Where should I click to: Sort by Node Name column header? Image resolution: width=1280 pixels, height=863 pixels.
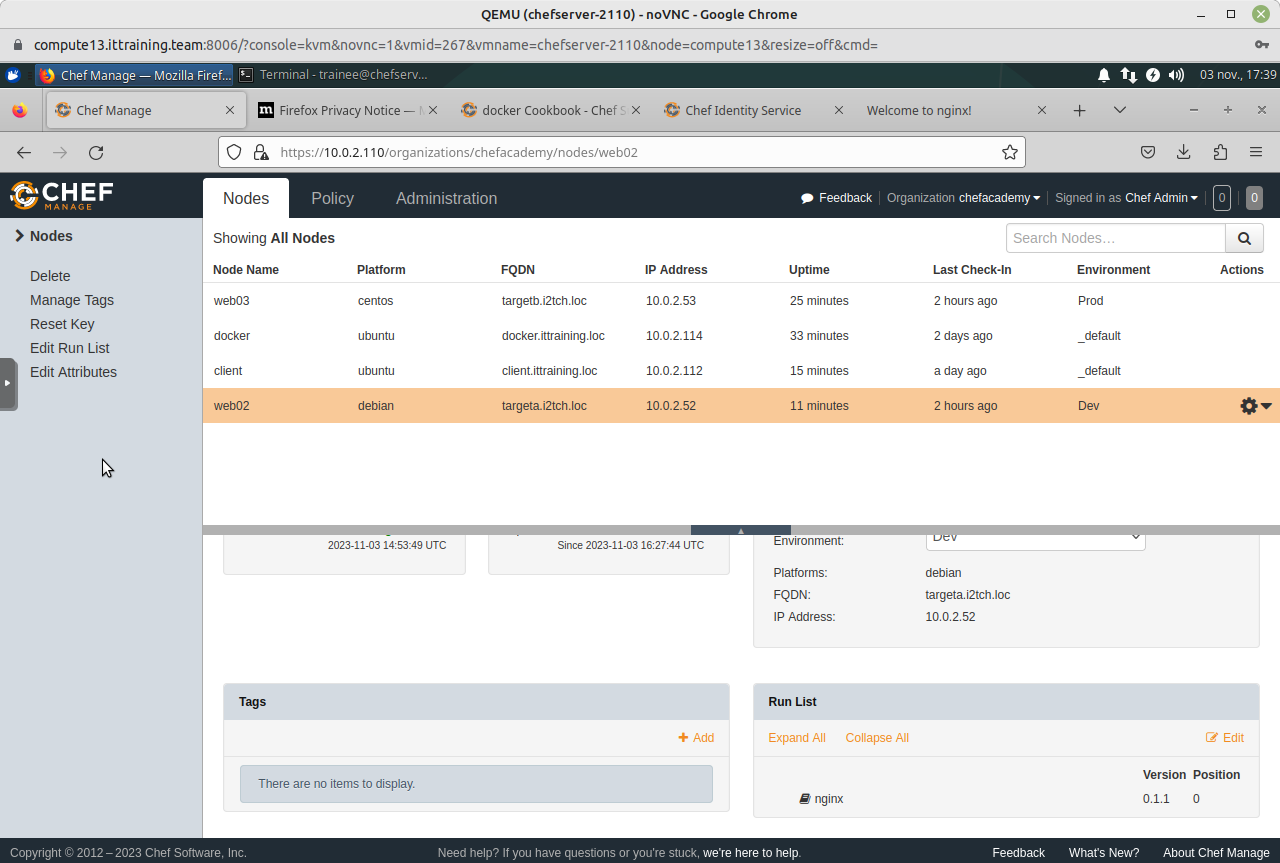[246, 270]
